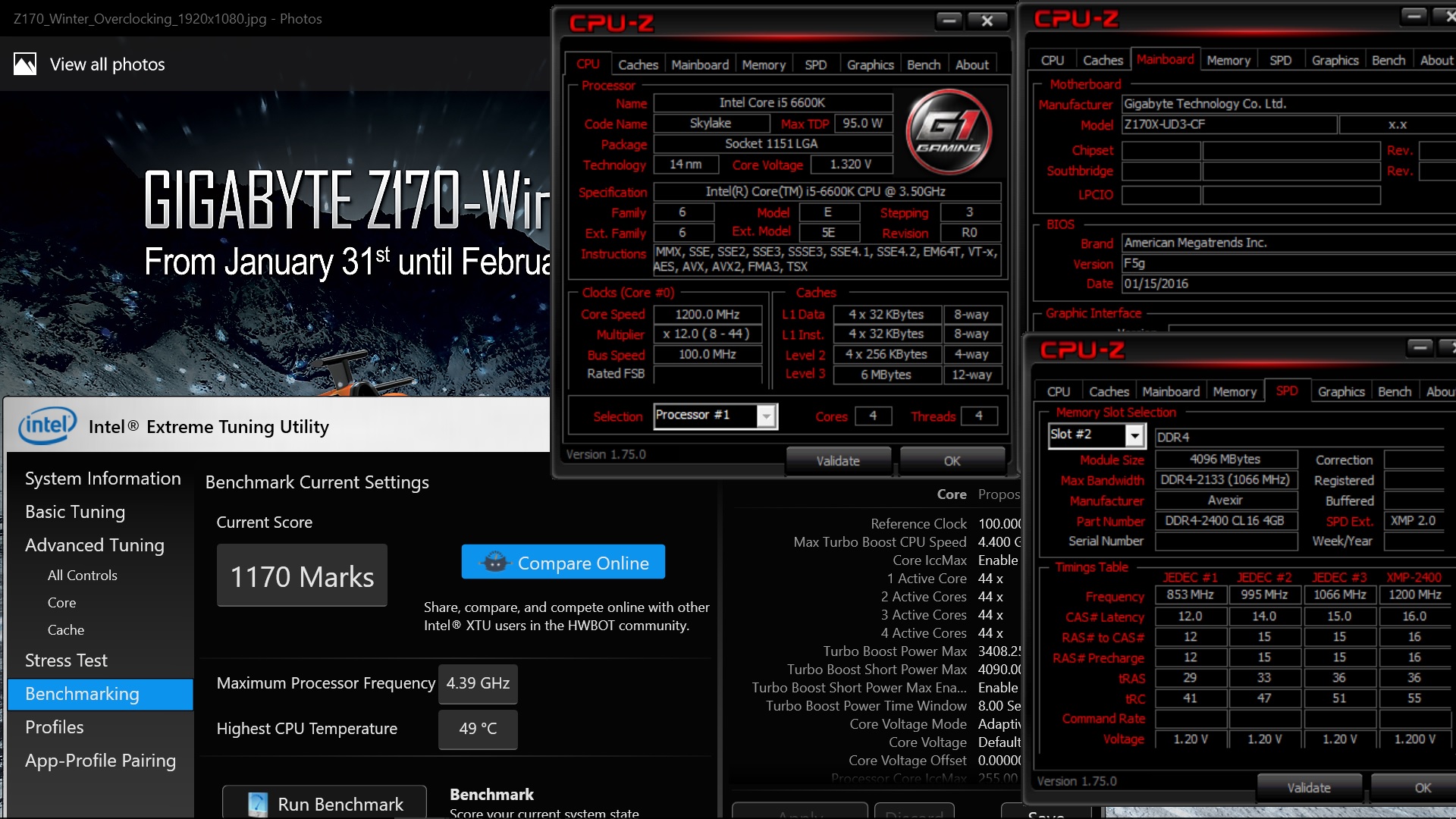Open Profiles in XTU sidebar
The image size is (1456, 819).
pyautogui.click(x=55, y=726)
